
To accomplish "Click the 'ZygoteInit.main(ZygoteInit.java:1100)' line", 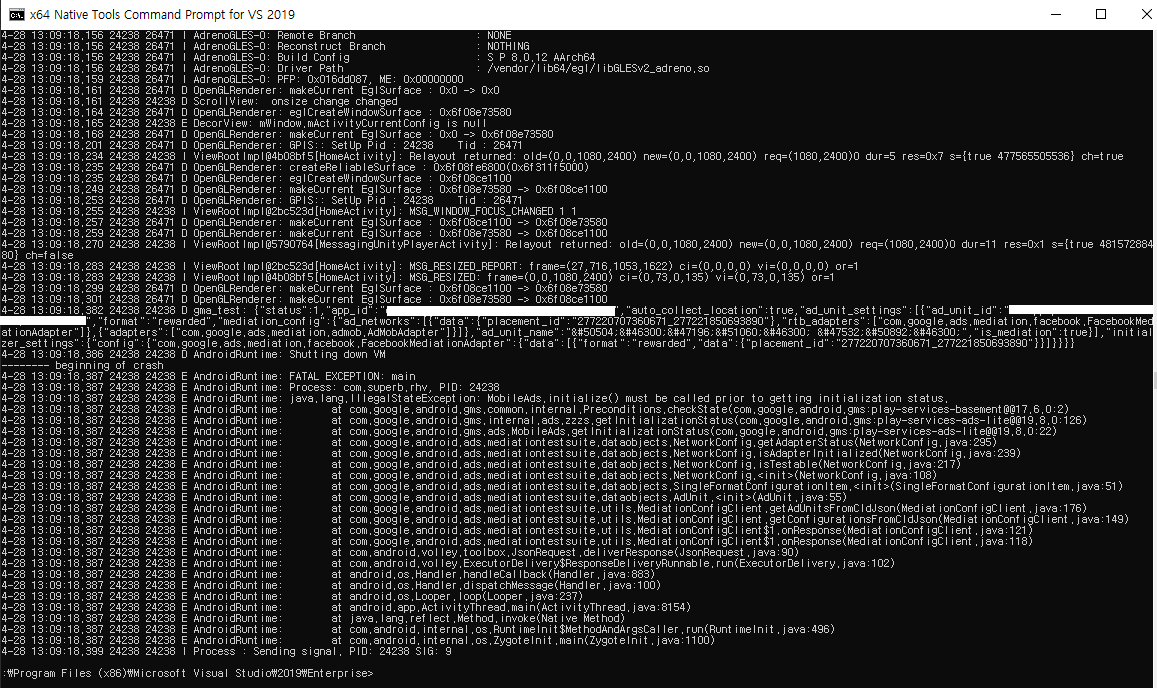I will pyautogui.click(x=358, y=641).
